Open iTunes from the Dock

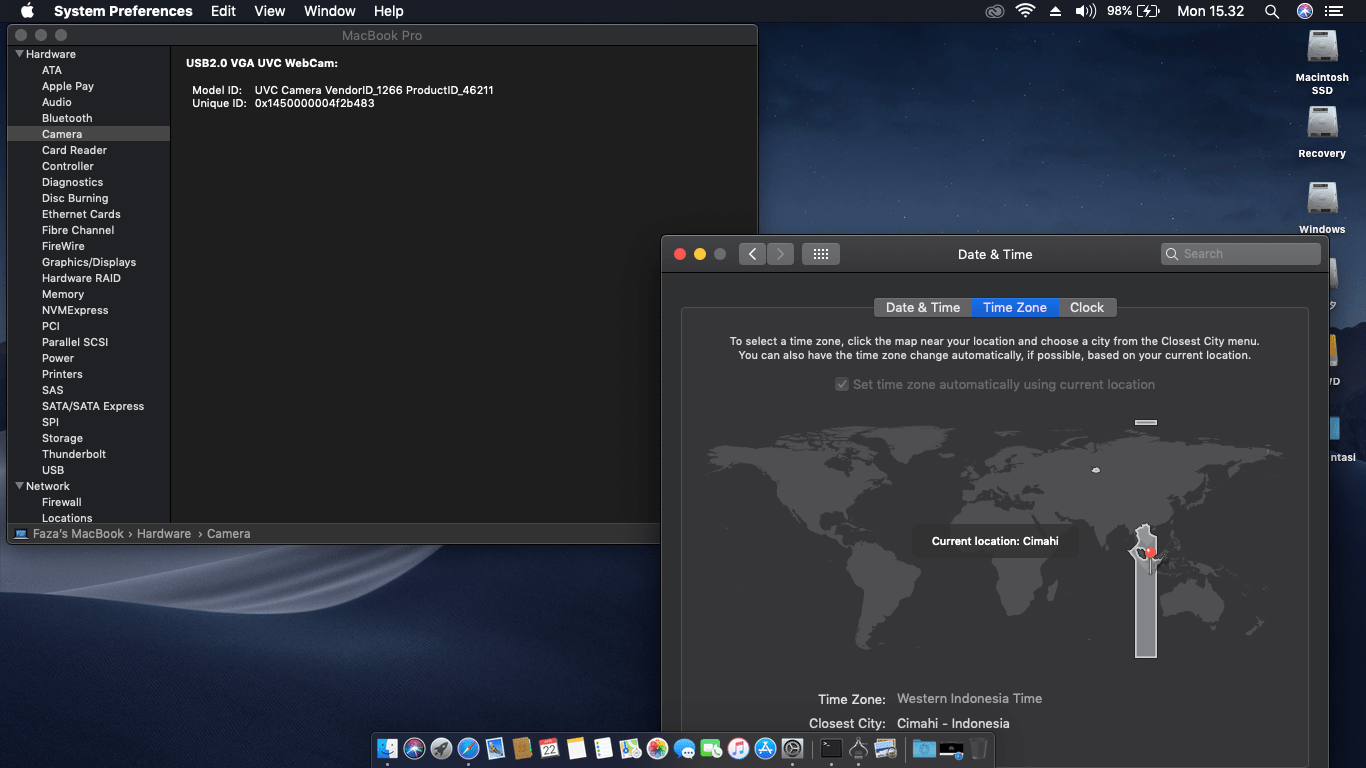coord(738,748)
